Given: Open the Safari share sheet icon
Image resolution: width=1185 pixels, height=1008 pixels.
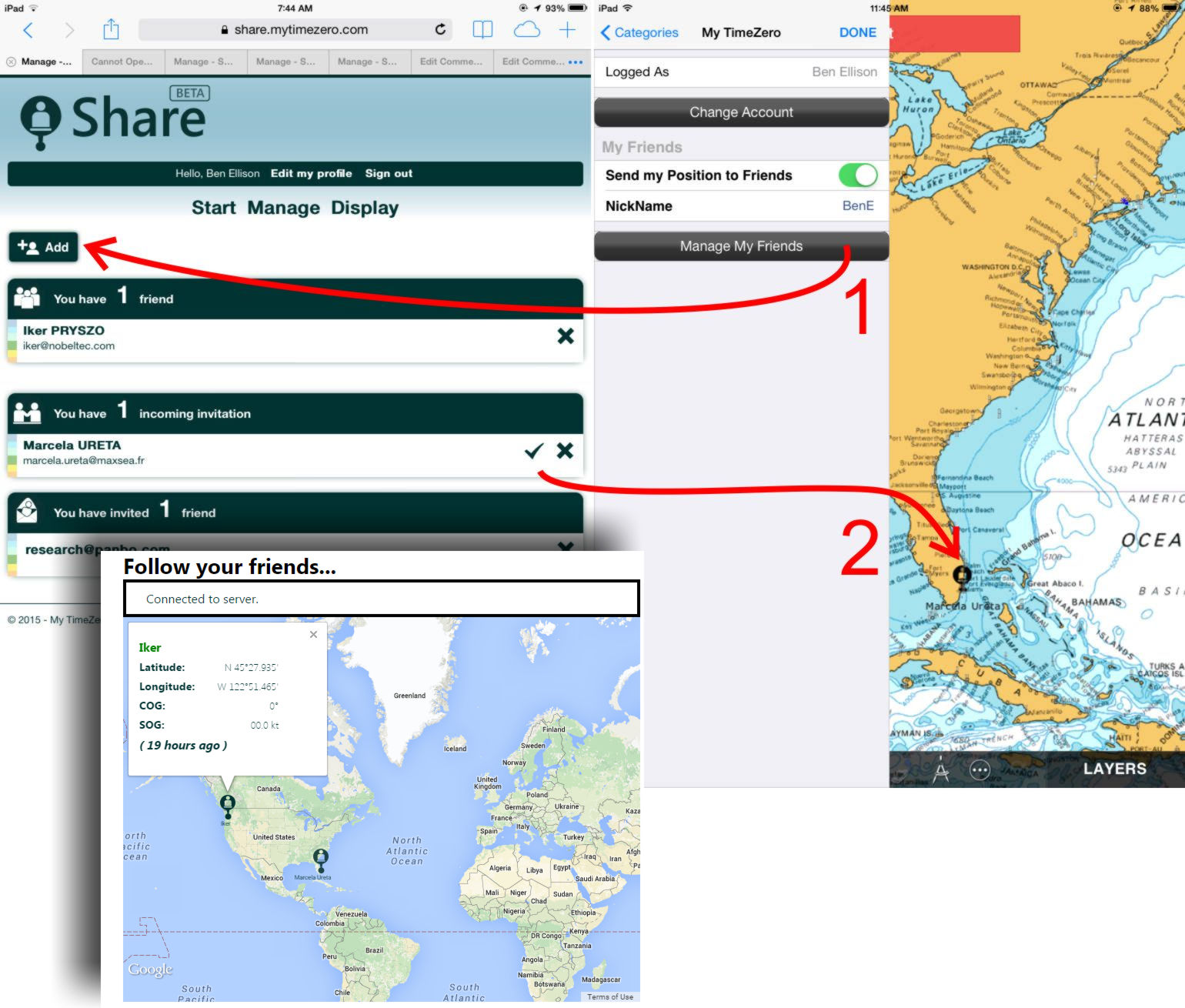Looking at the screenshot, I should pos(111,29).
